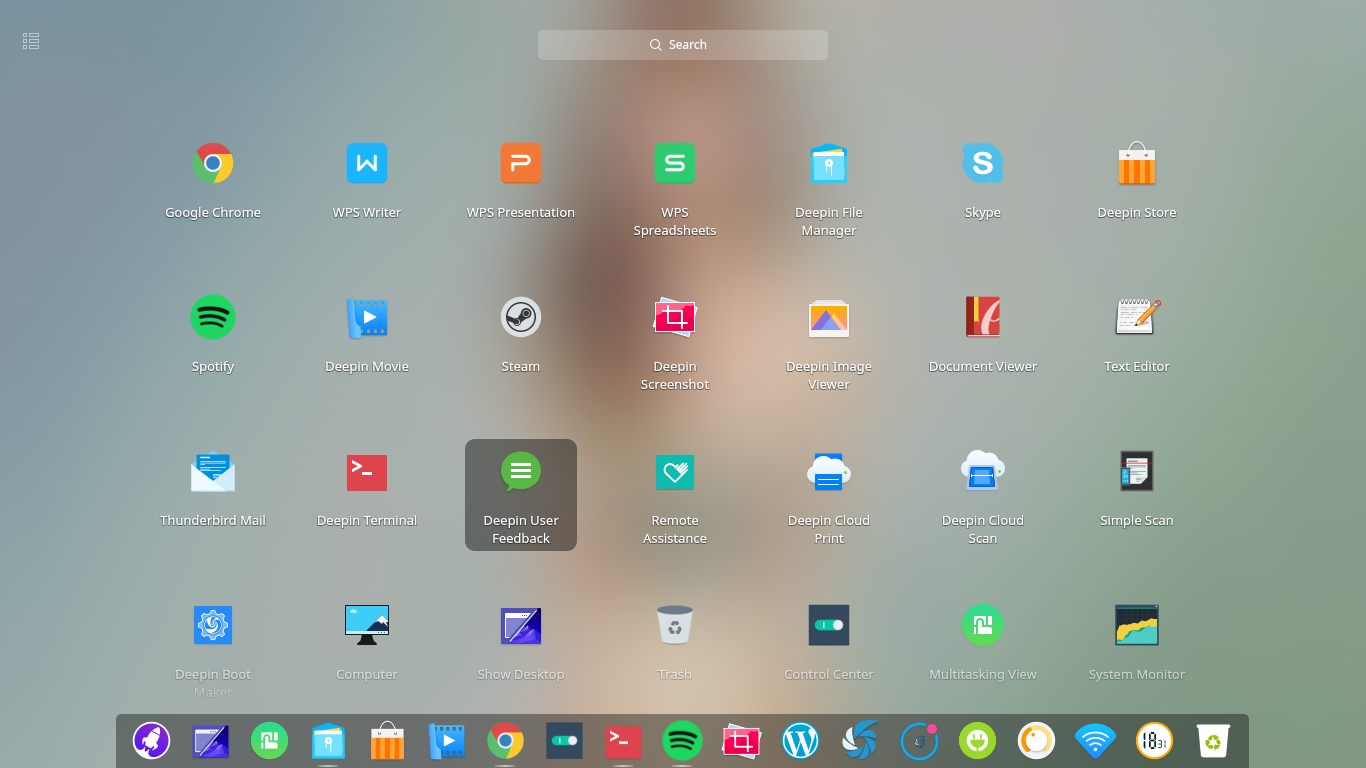Open the WordPress icon in the dock
The width and height of the screenshot is (1366, 768).
point(801,741)
